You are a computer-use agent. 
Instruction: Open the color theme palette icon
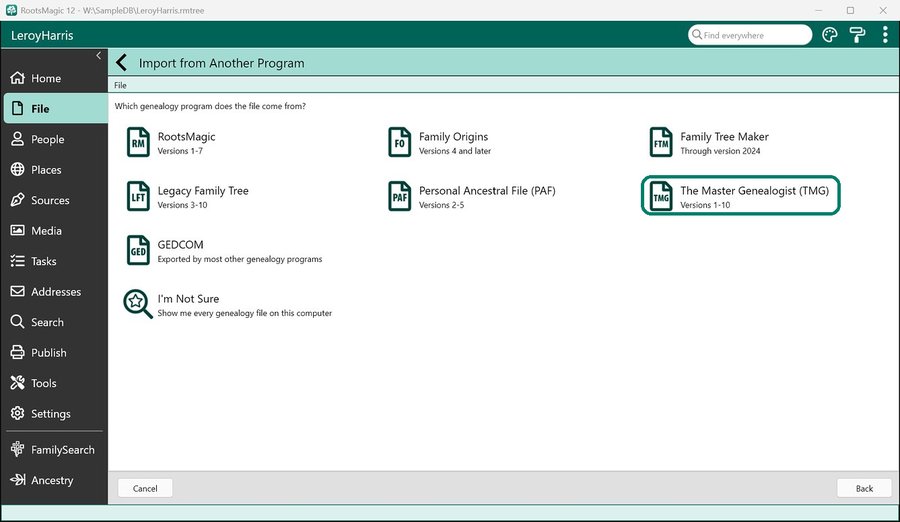[x=829, y=35]
